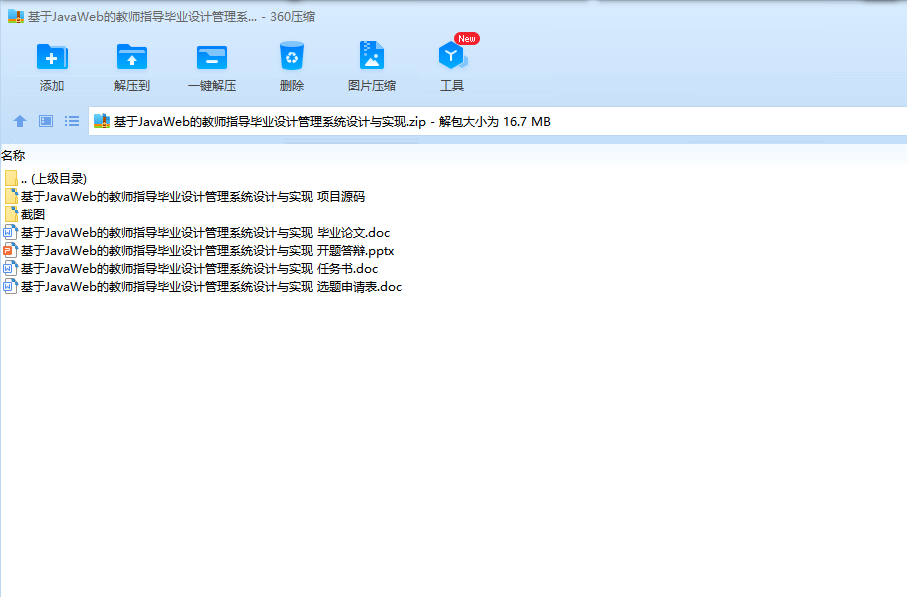Select the 截图 folder icon
The image size is (907, 597).
tap(11, 214)
